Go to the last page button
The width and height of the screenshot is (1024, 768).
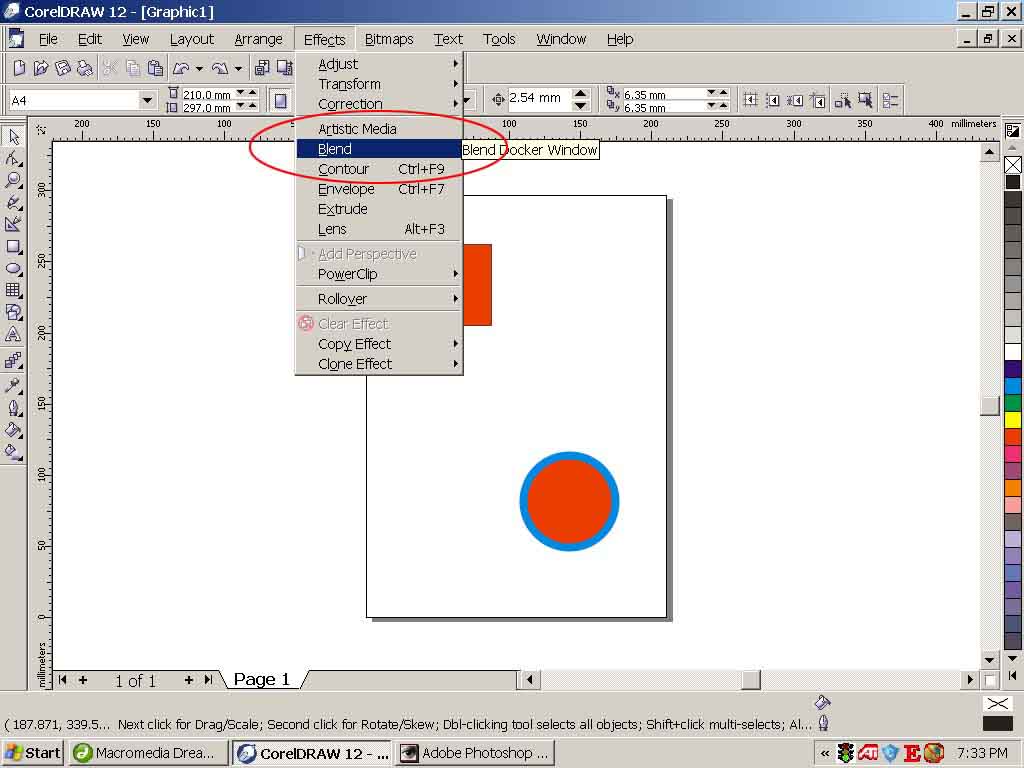point(208,680)
